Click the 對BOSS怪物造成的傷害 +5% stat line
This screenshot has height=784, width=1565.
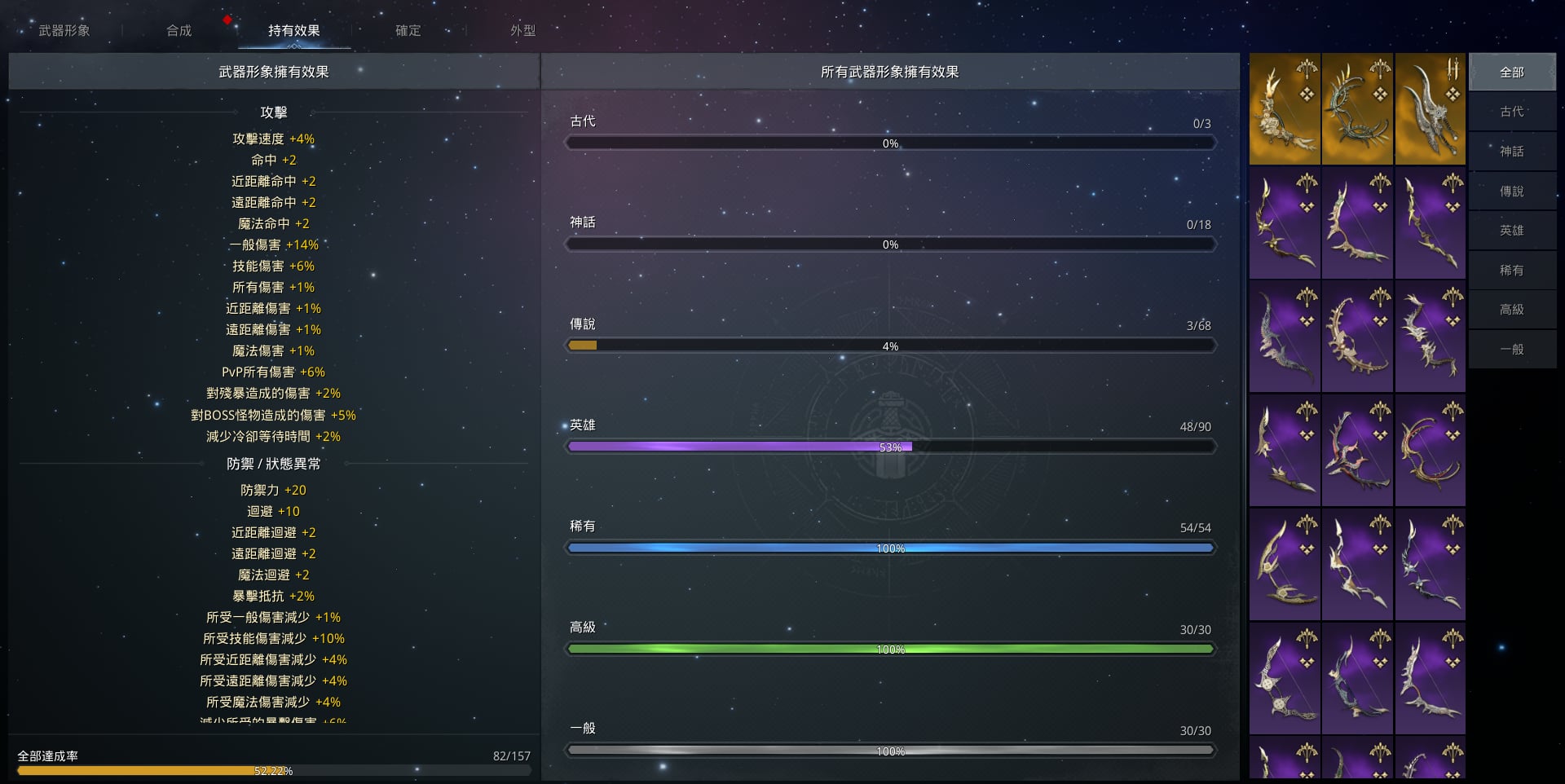pos(274,416)
